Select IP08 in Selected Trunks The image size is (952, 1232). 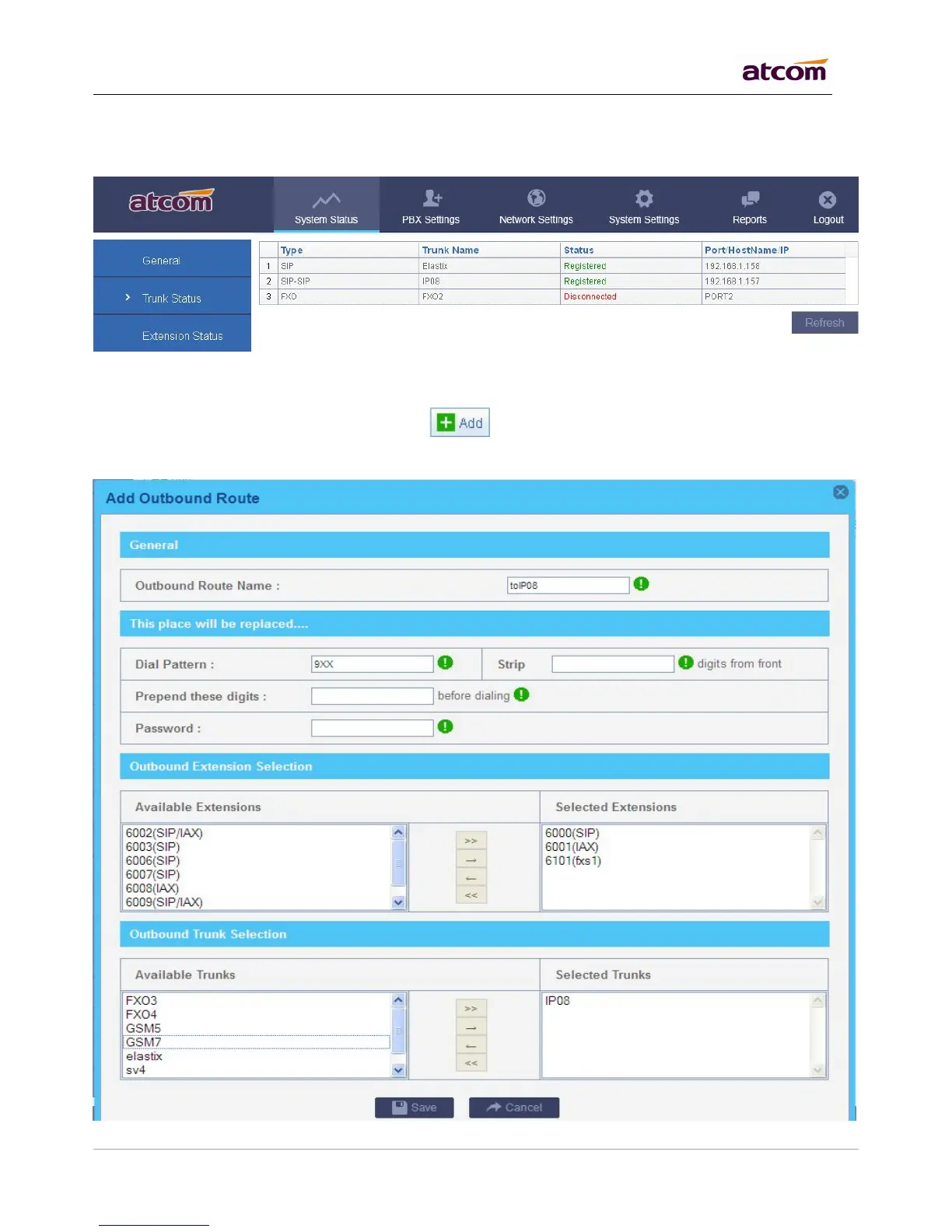click(557, 1001)
